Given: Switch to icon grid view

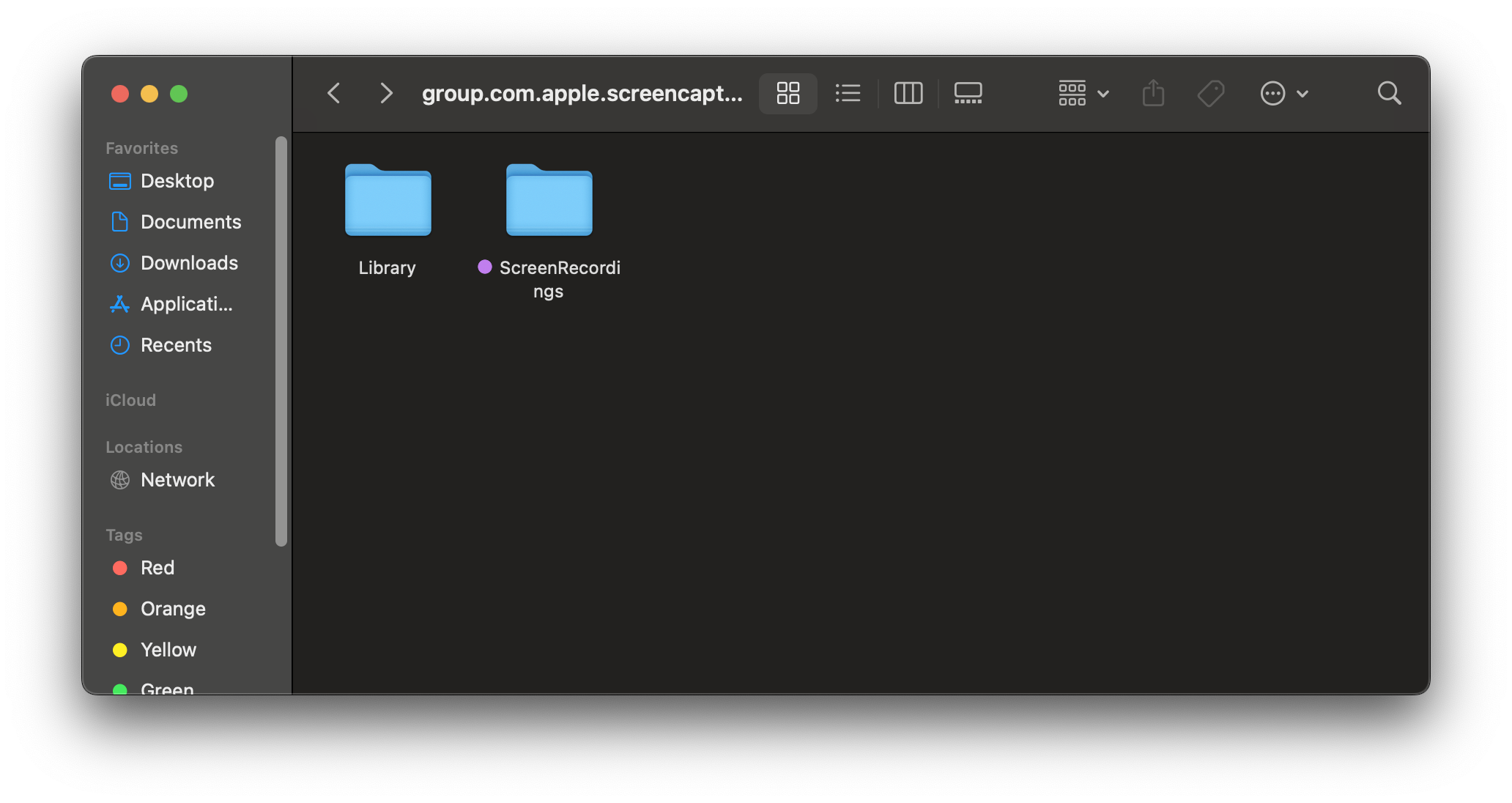Looking at the screenshot, I should pos(787,93).
